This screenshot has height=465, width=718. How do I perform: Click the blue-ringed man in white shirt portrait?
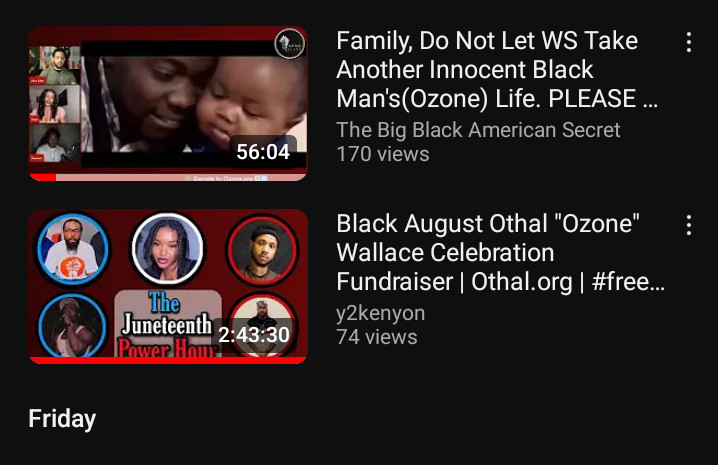click(x=72, y=250)
